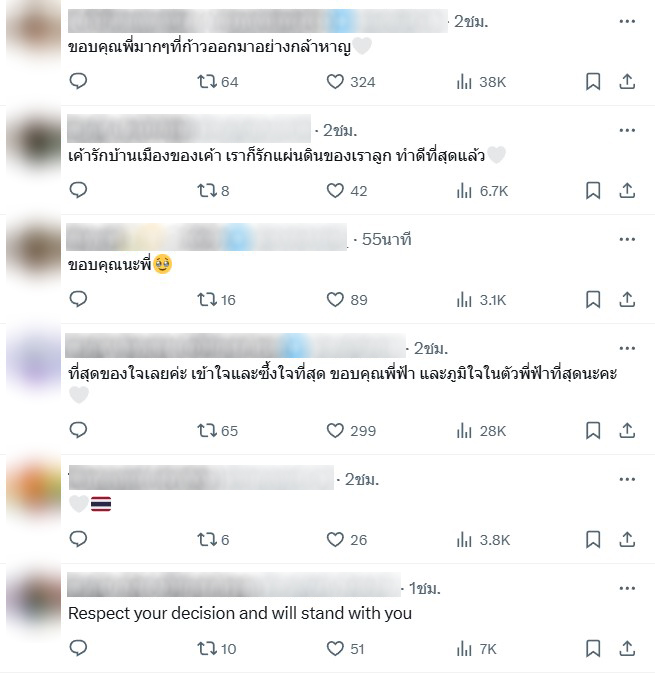Image resolution: width=655 pixels, height=675 pixels.
Task: Share the 'Respect your decision' tweet
Action: point(627,648)
